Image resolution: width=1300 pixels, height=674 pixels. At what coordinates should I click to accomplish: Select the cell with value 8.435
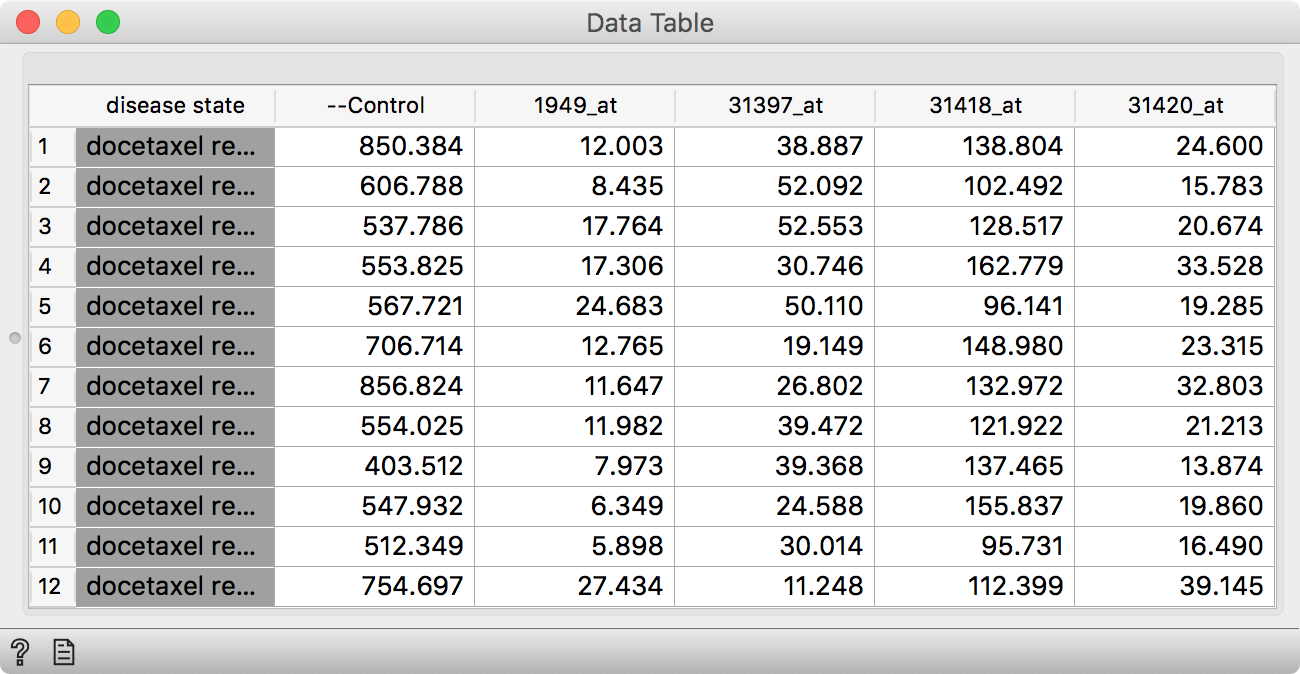(575, 186)
